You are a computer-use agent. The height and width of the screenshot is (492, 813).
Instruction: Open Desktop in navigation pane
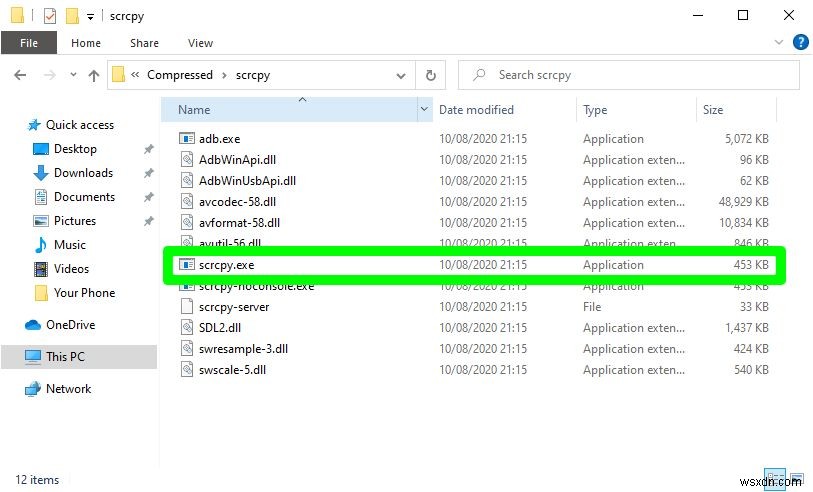pyautogui.click(x=75, y=149)
